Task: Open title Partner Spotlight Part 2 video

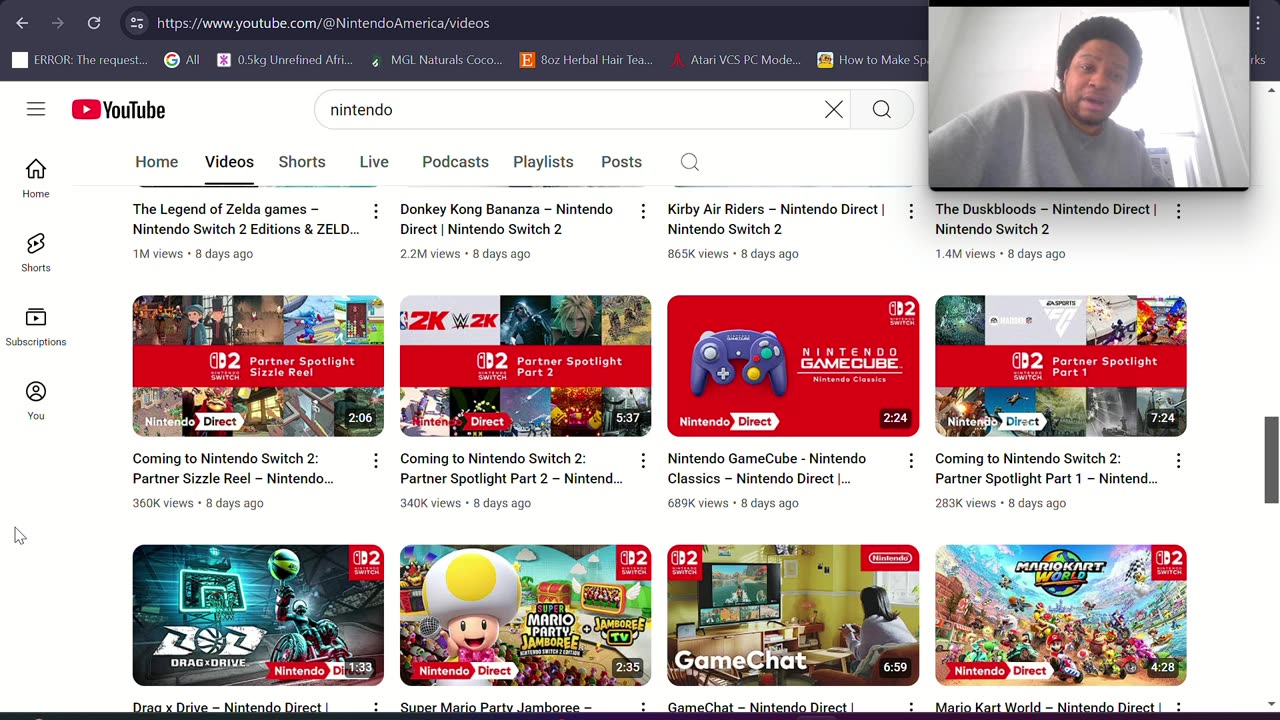Action: tap(511, 468)
